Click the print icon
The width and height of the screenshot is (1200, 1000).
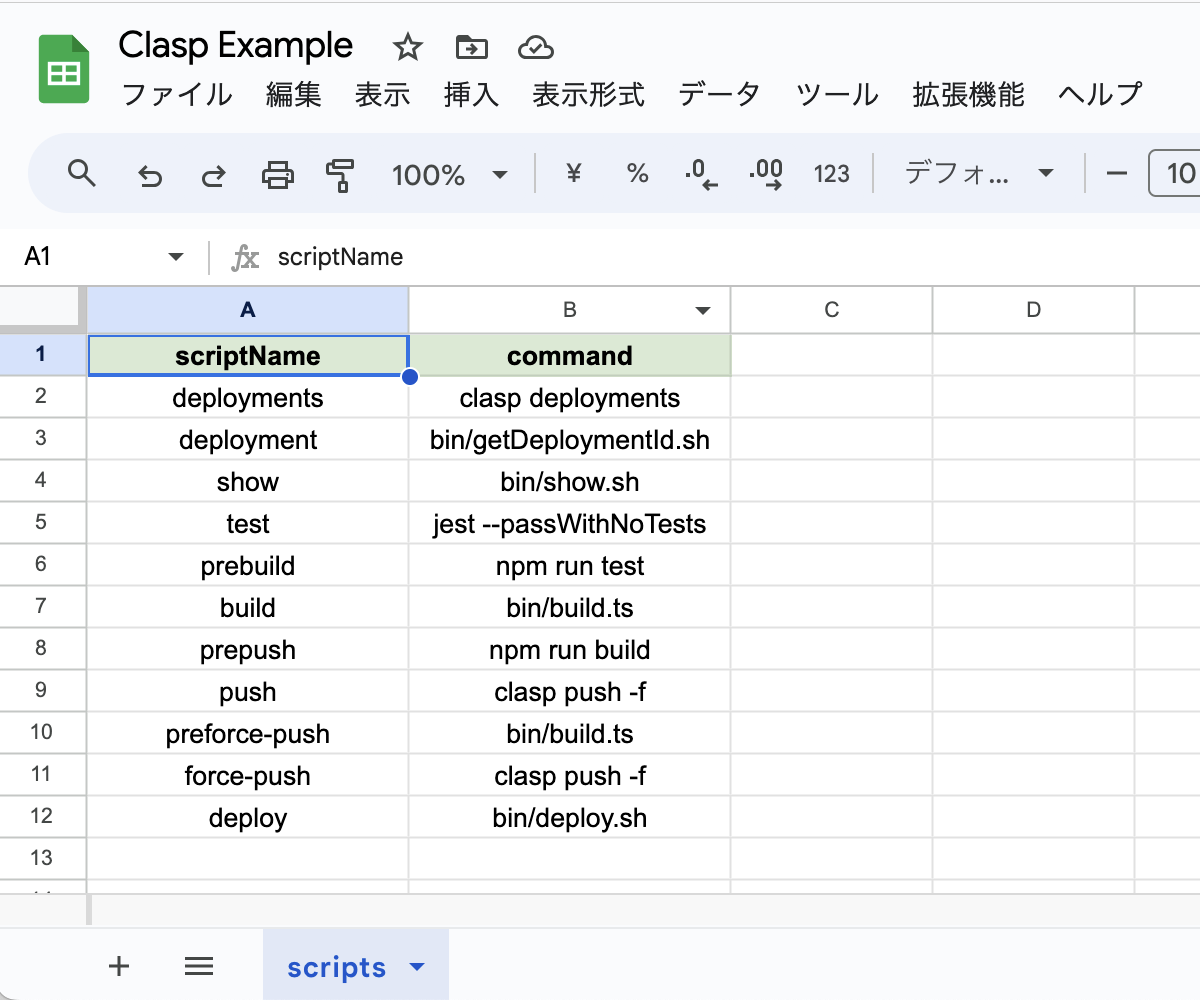[x=277, y=175]
